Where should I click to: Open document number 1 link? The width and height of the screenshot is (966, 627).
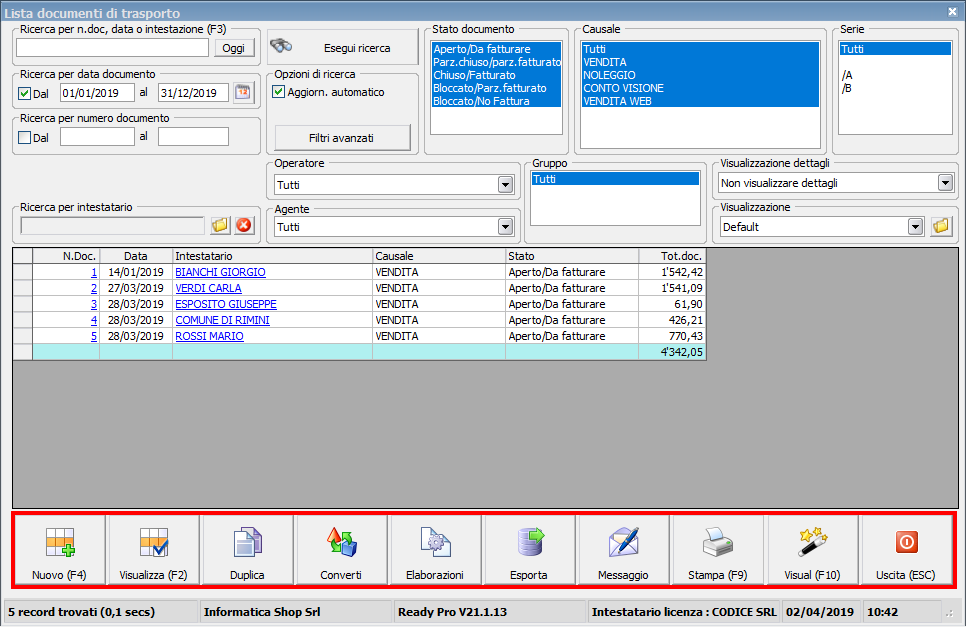[94, 272]
